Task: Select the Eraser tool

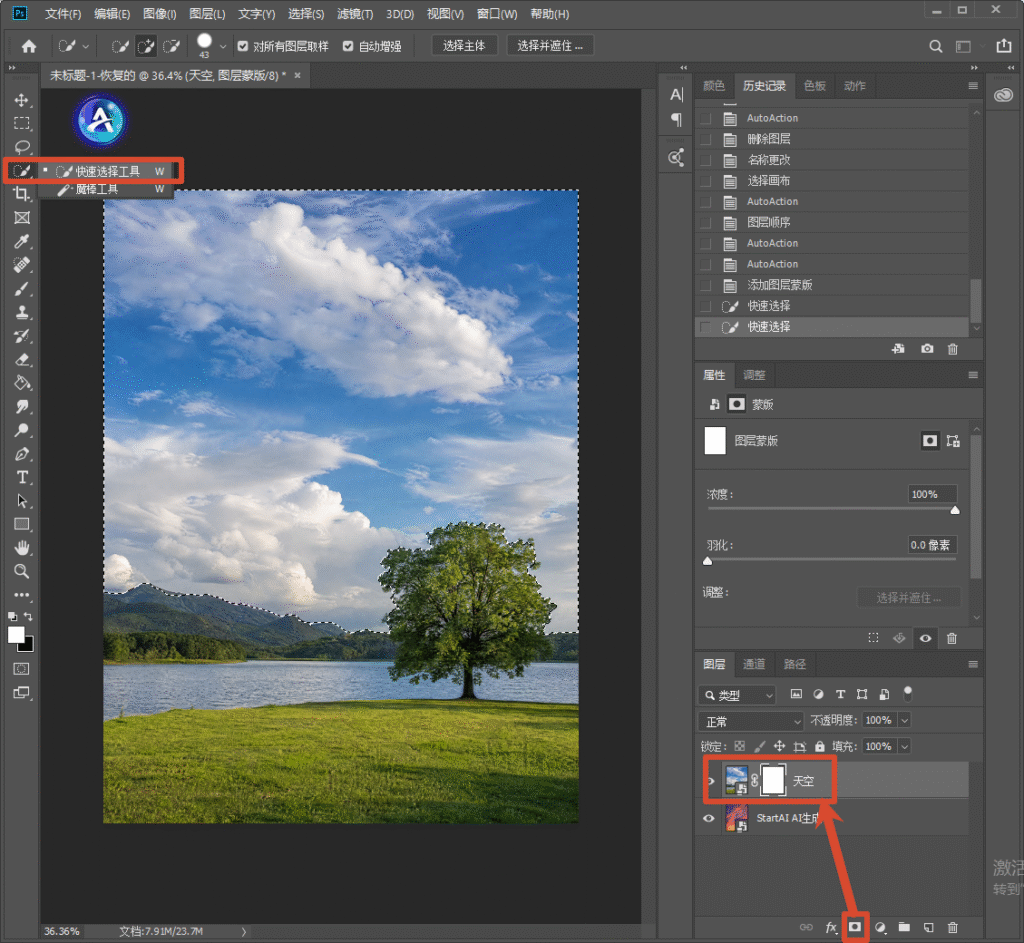Action: 22,359
